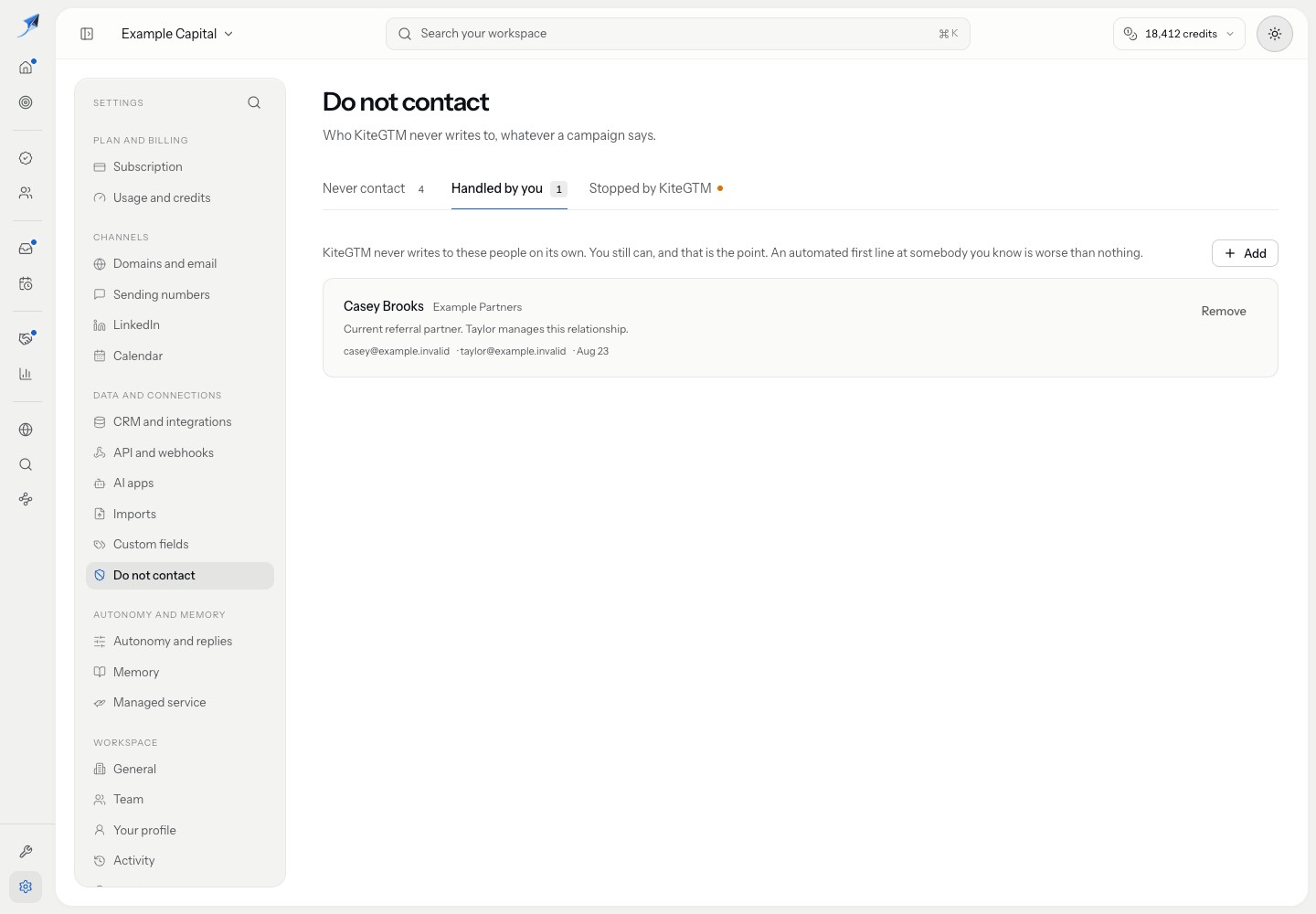The image size is (1316, 914).
Task: Open the home icon in left rail
Action: pos(26,68)
